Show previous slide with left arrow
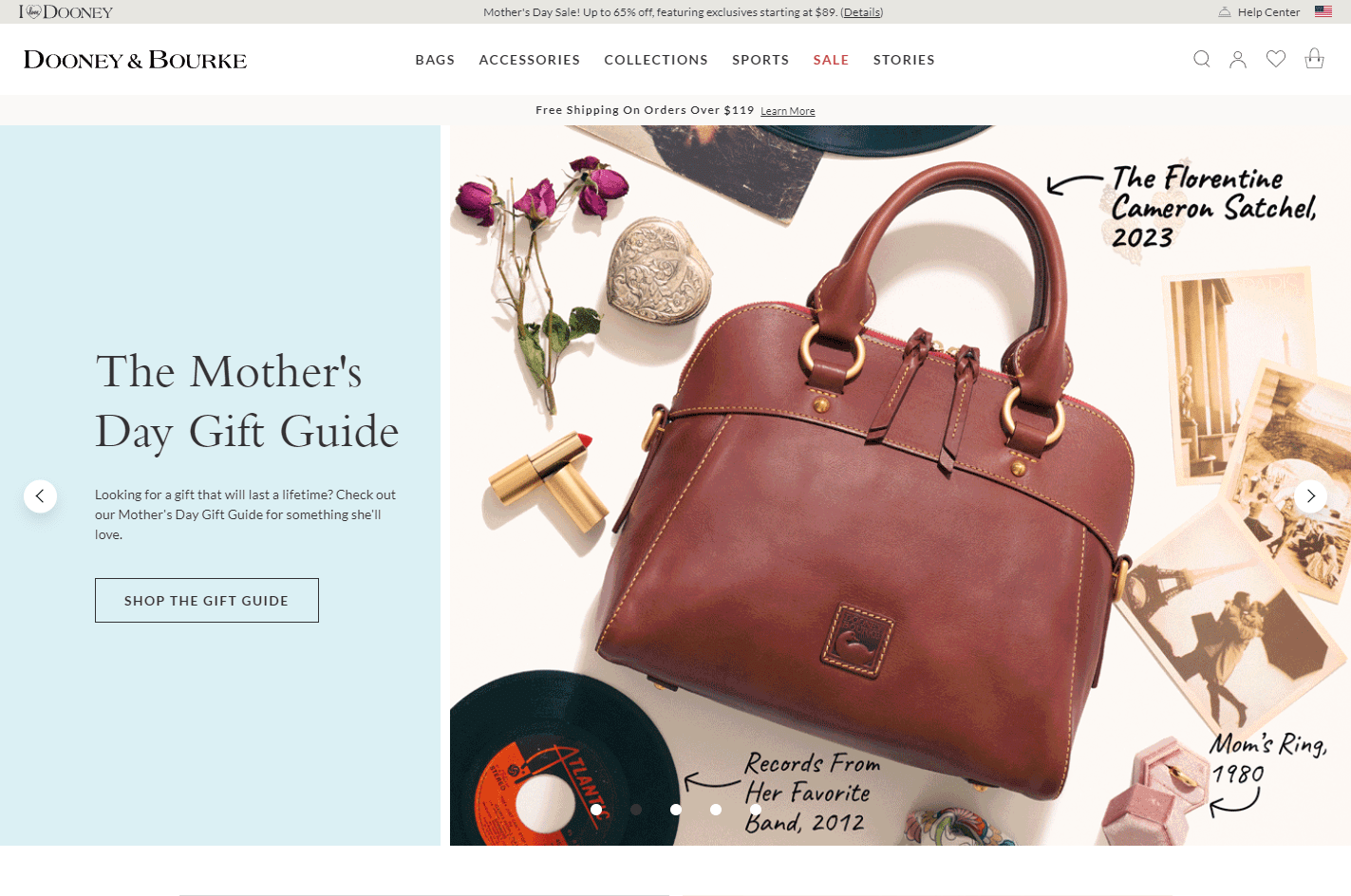Screen dimensions: 1351x896 pos(40,495)
